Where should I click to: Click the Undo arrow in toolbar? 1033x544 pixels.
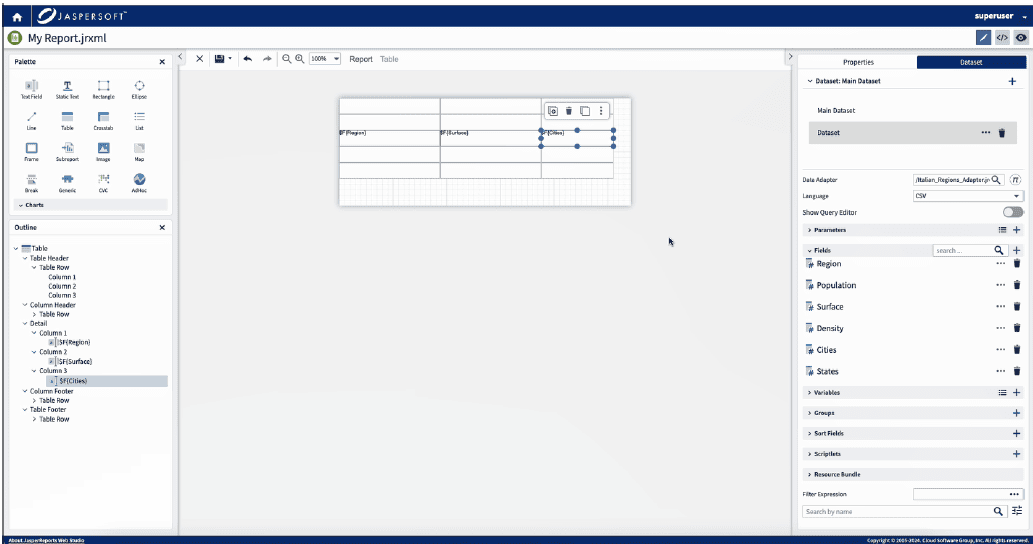point(247,59)
